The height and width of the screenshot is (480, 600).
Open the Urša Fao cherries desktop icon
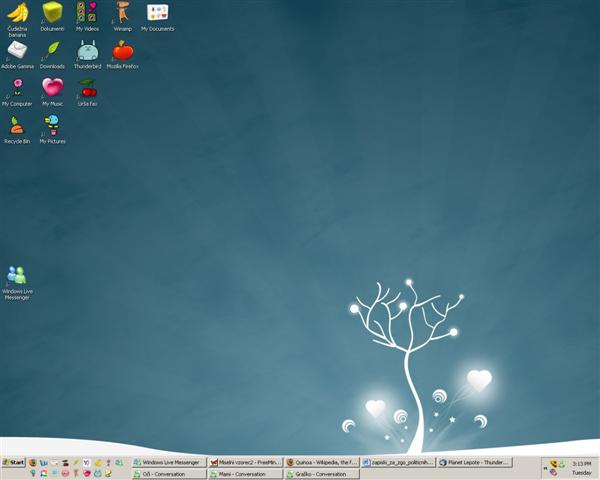[88, 92]
